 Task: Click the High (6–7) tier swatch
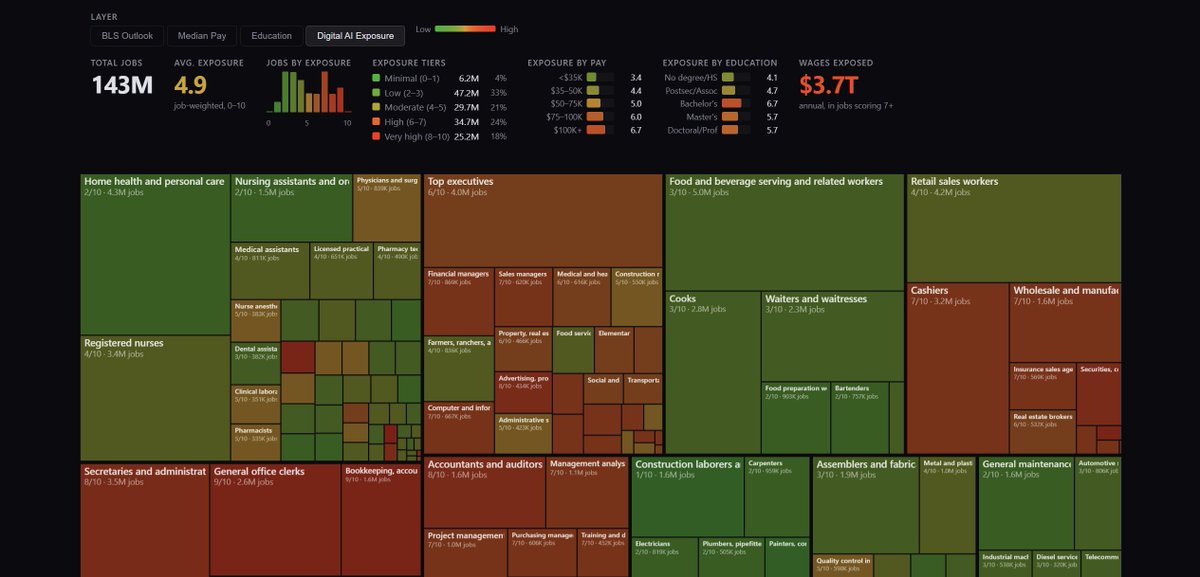click(376, 121)
